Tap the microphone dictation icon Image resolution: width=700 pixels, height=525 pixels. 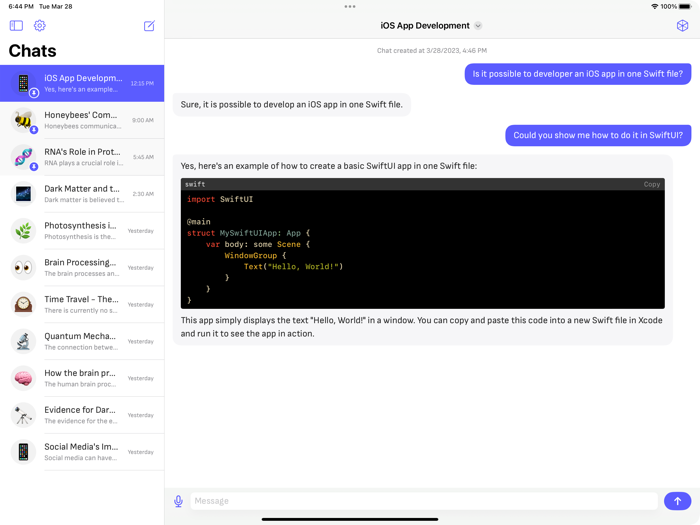178,501
